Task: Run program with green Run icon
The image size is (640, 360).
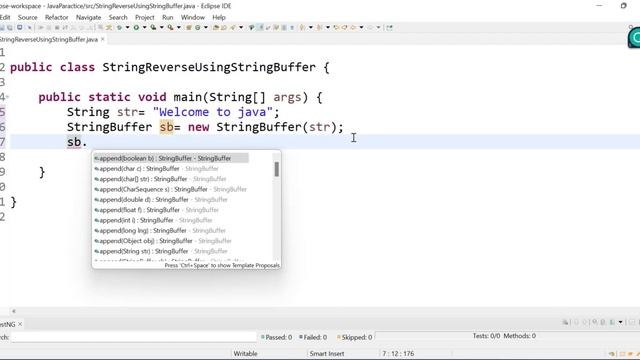Action: (x=136, y=28)
